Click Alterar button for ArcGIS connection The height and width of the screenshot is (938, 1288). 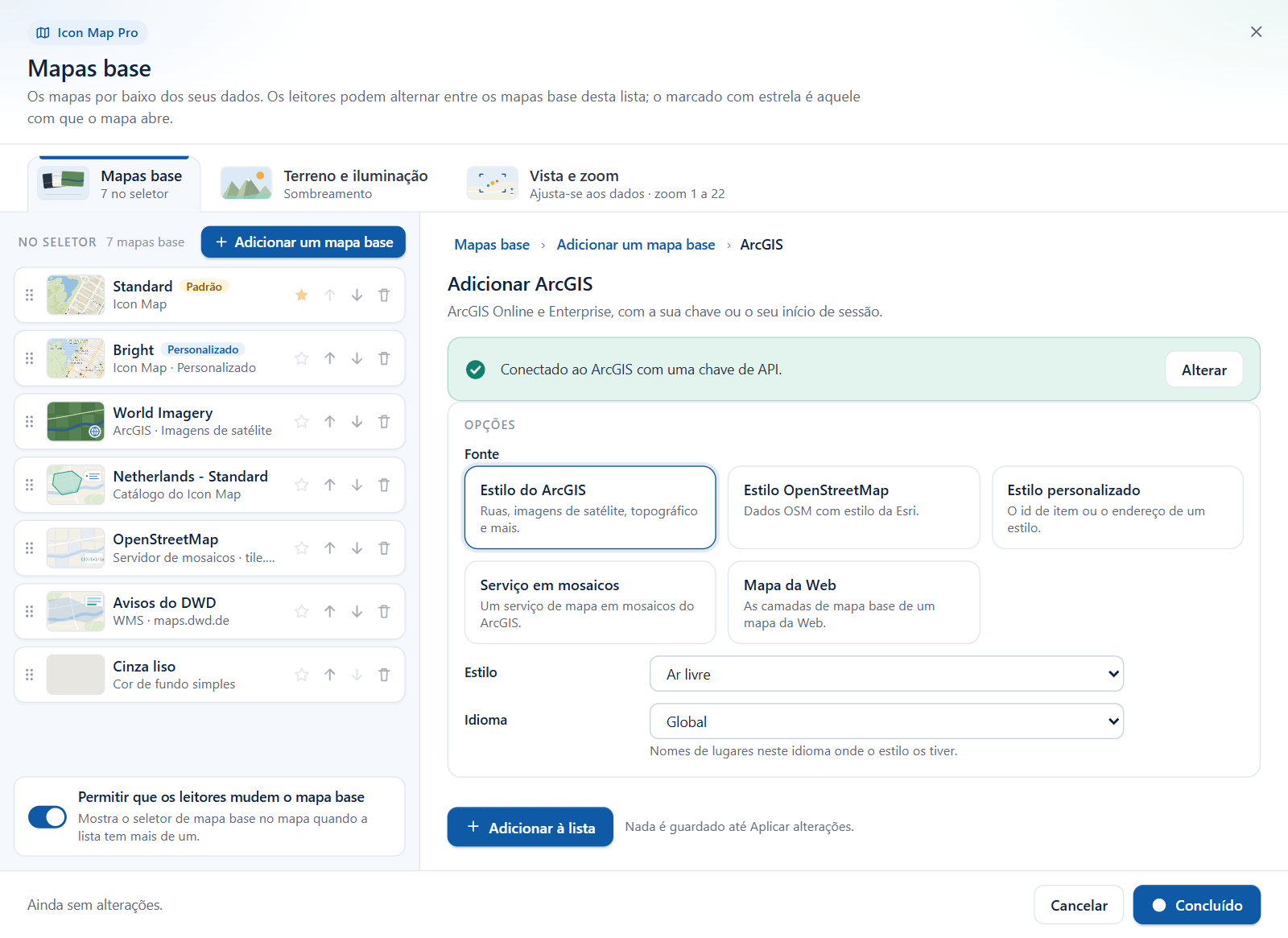(1204, 370)
